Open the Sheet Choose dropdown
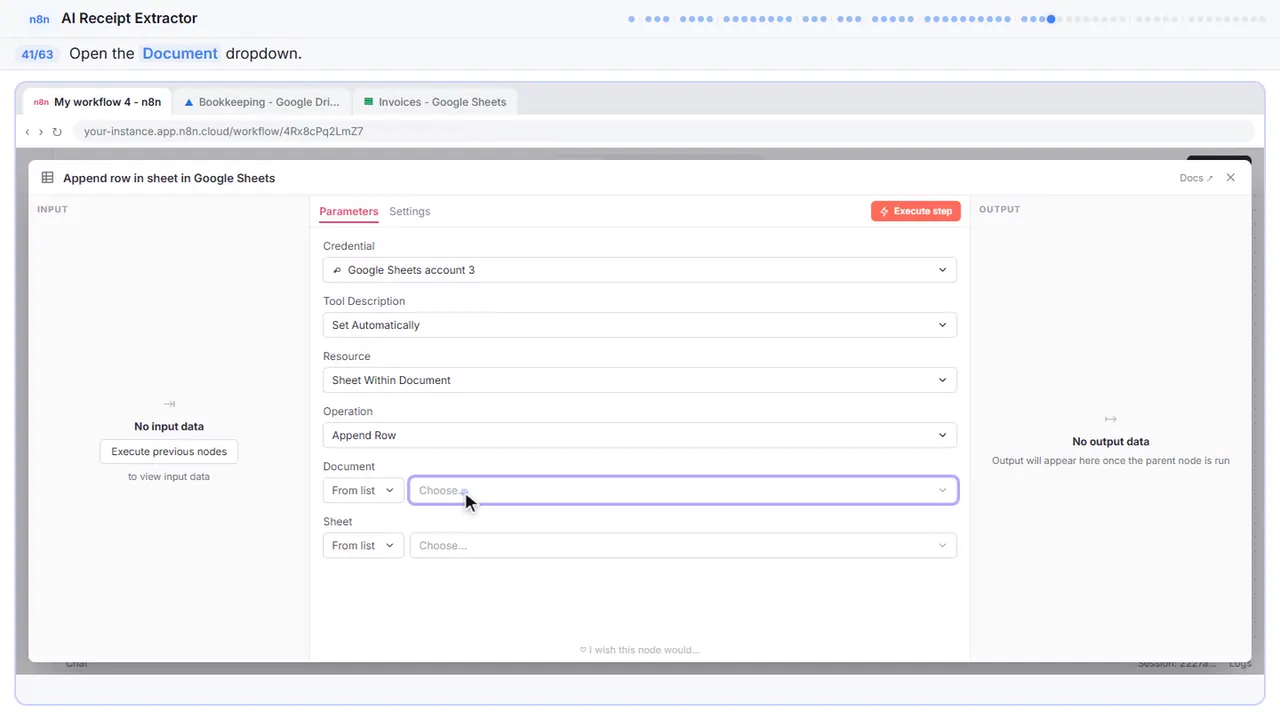Screen dimensions: 1280x720 [x=683, y=545]
